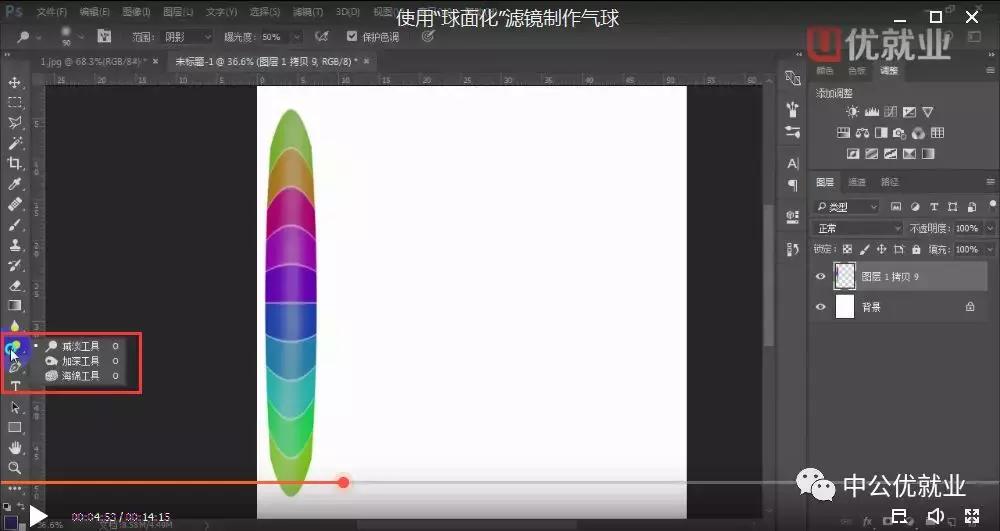Select the Move tool

click(15, 82)
